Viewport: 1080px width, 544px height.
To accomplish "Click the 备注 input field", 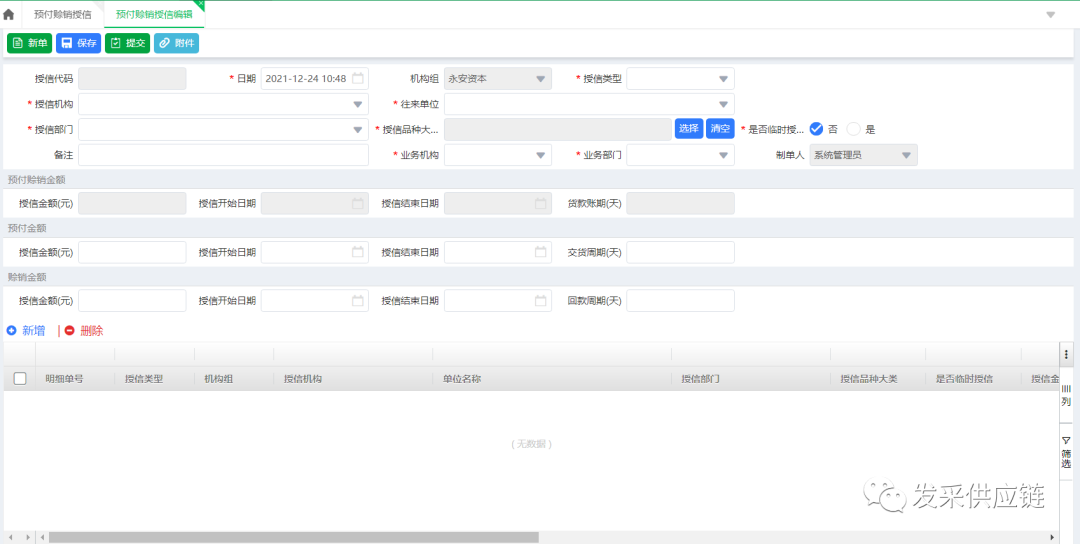I will (223, 155).
